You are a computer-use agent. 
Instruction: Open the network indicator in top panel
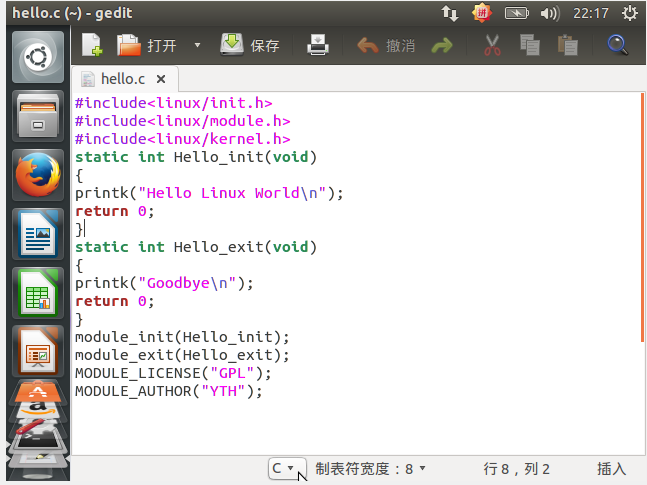tap(449, 13)
